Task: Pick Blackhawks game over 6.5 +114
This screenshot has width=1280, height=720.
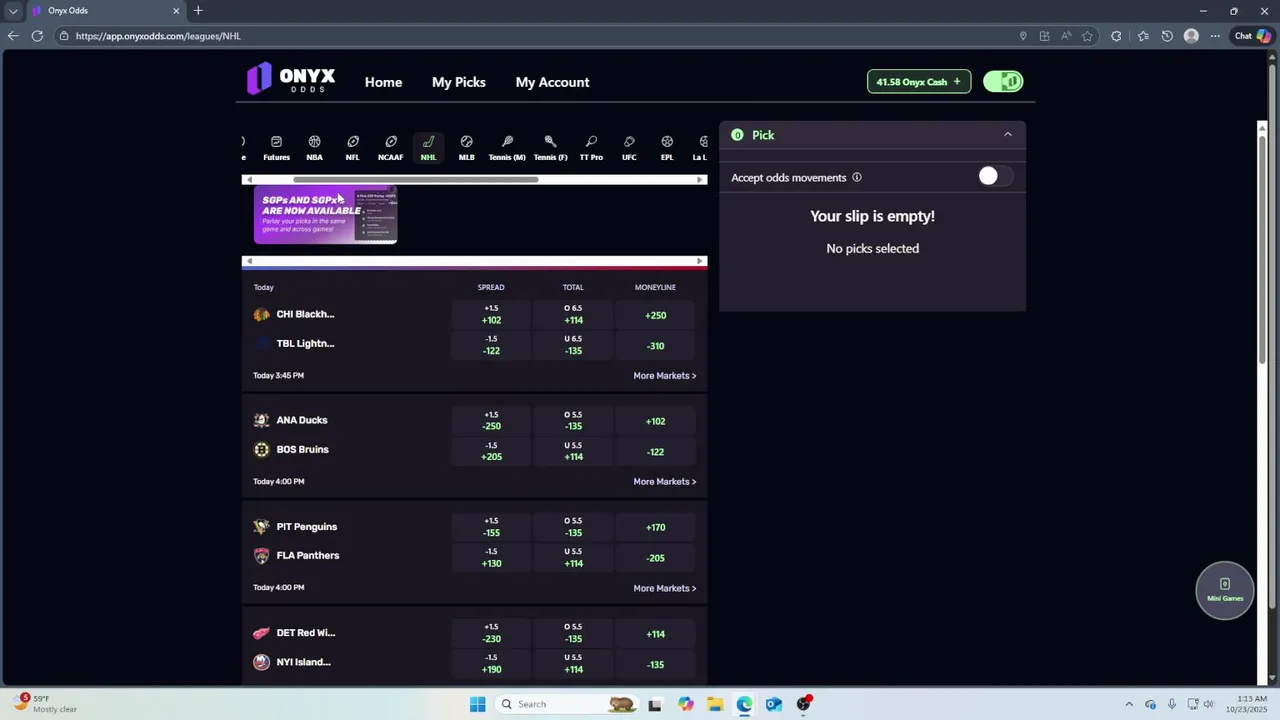Action: [573, 315]
